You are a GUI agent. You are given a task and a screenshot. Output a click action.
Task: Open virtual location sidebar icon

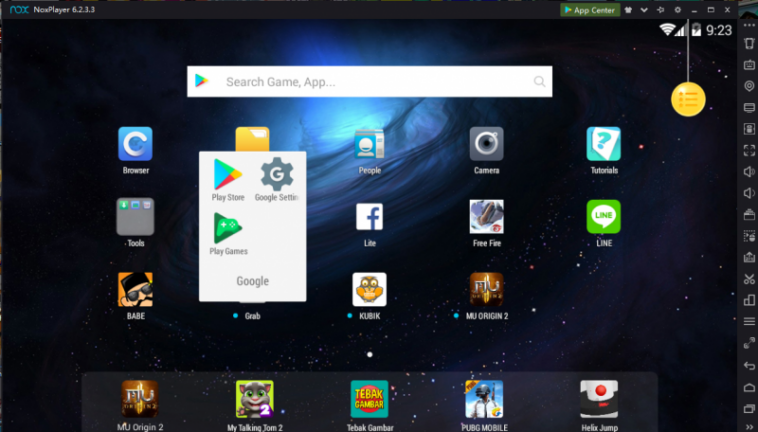point(749,86)
